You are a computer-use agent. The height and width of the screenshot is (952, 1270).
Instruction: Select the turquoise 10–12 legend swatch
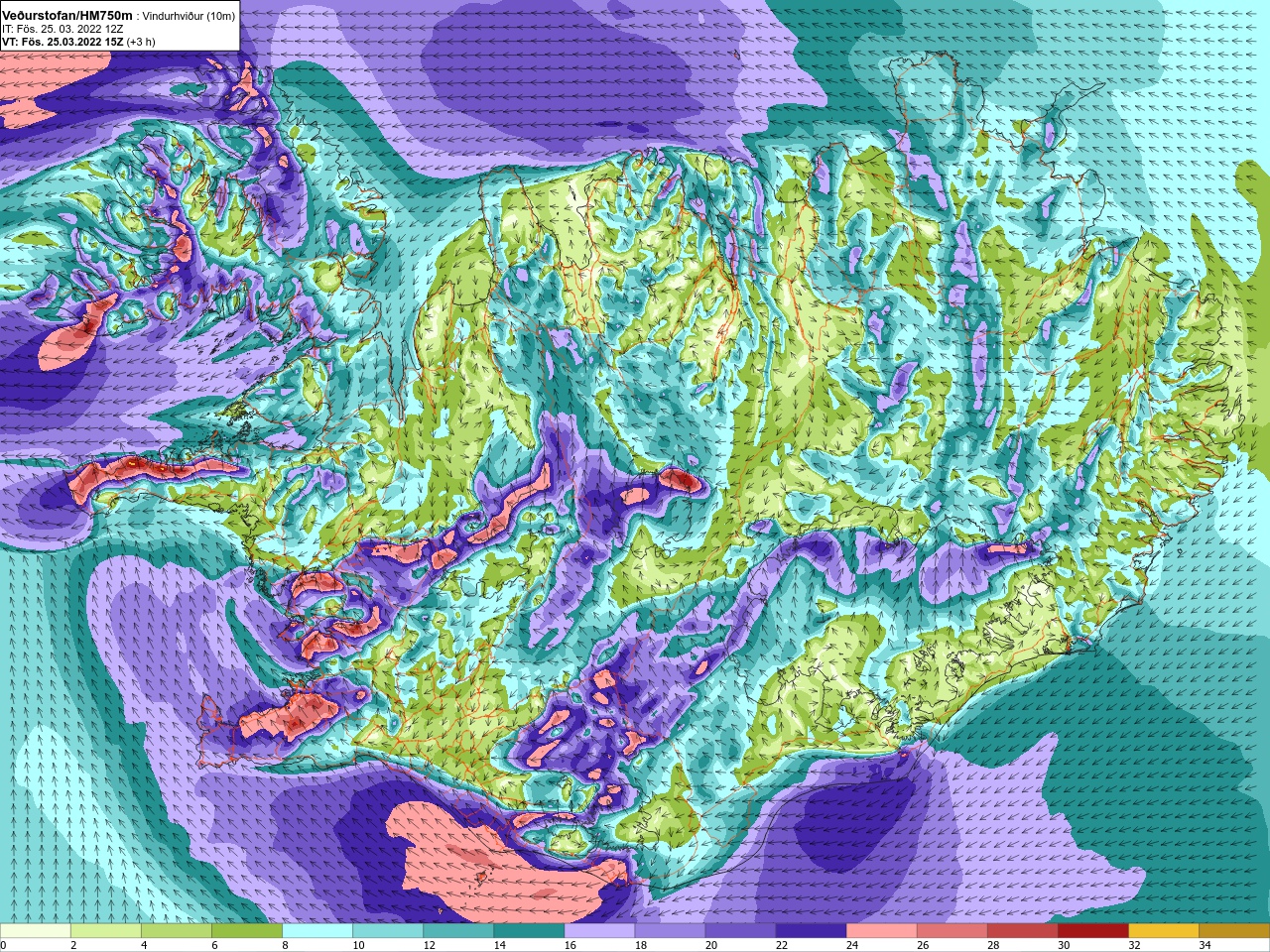[388, 932]
